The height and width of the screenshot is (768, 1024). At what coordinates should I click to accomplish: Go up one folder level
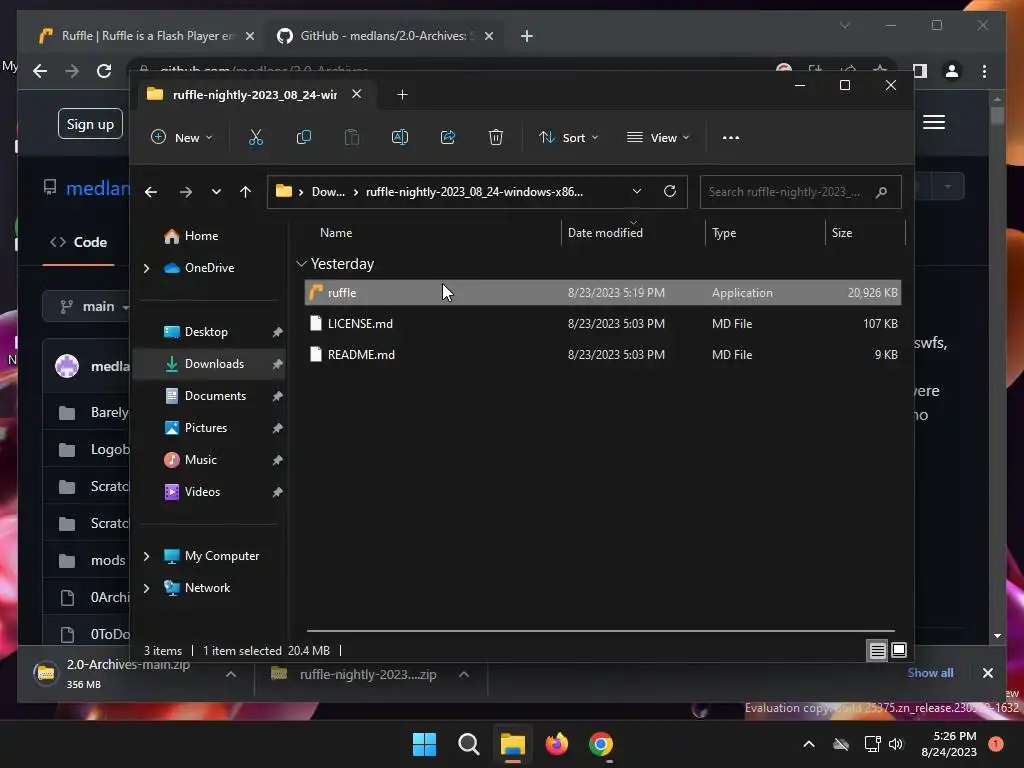click(x=246, y=192)
